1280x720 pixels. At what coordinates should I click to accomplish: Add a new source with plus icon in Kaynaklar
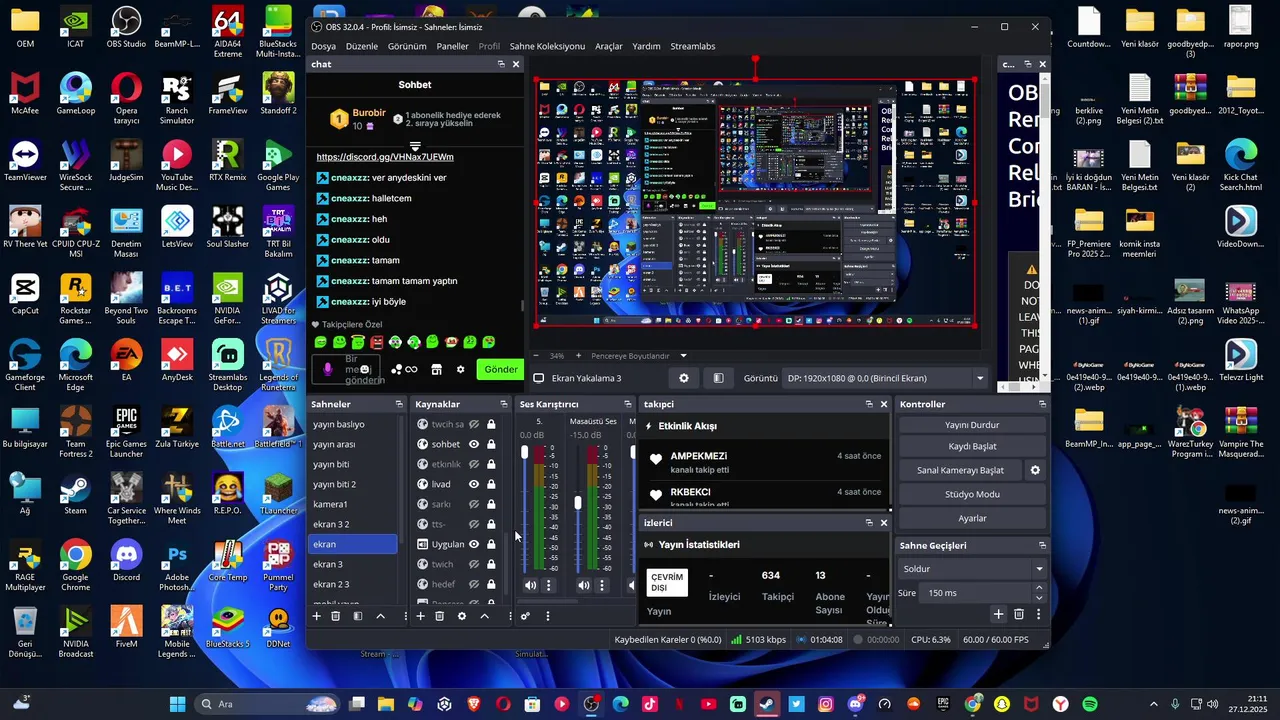click(421, 616)
